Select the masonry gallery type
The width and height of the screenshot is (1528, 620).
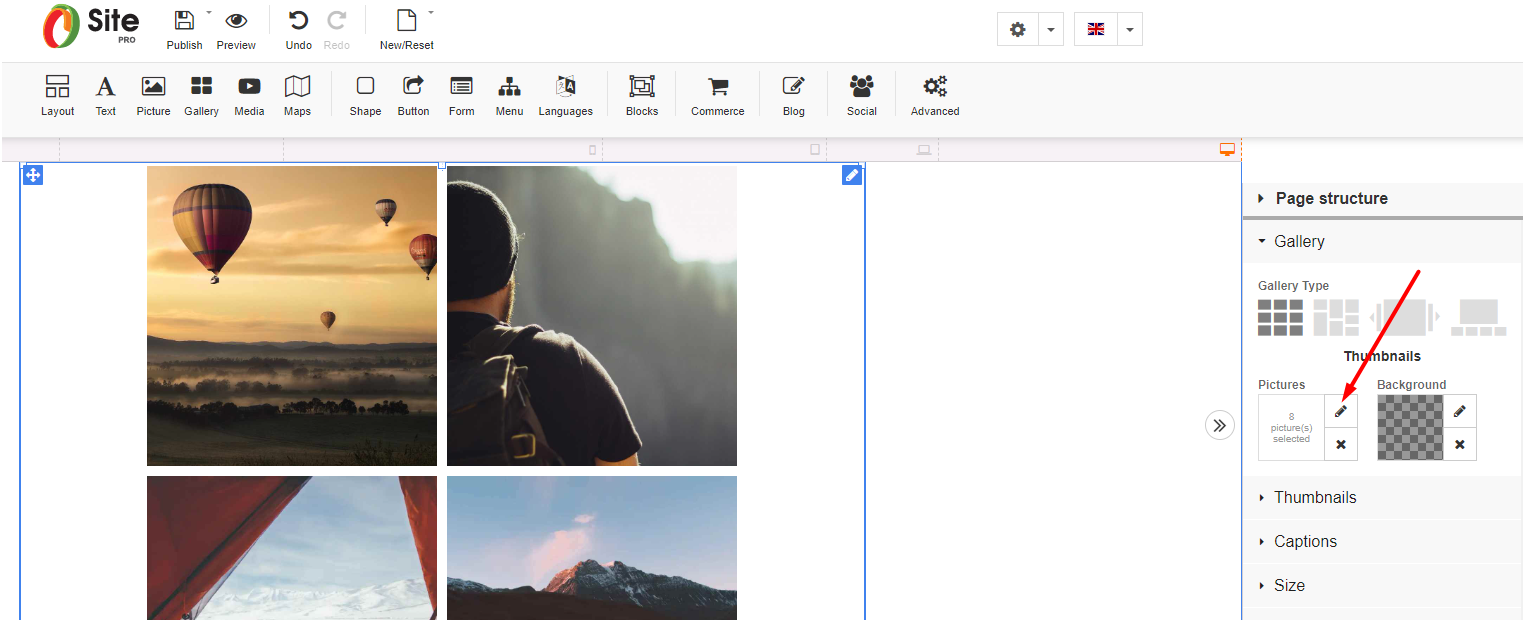[1336, 318]
